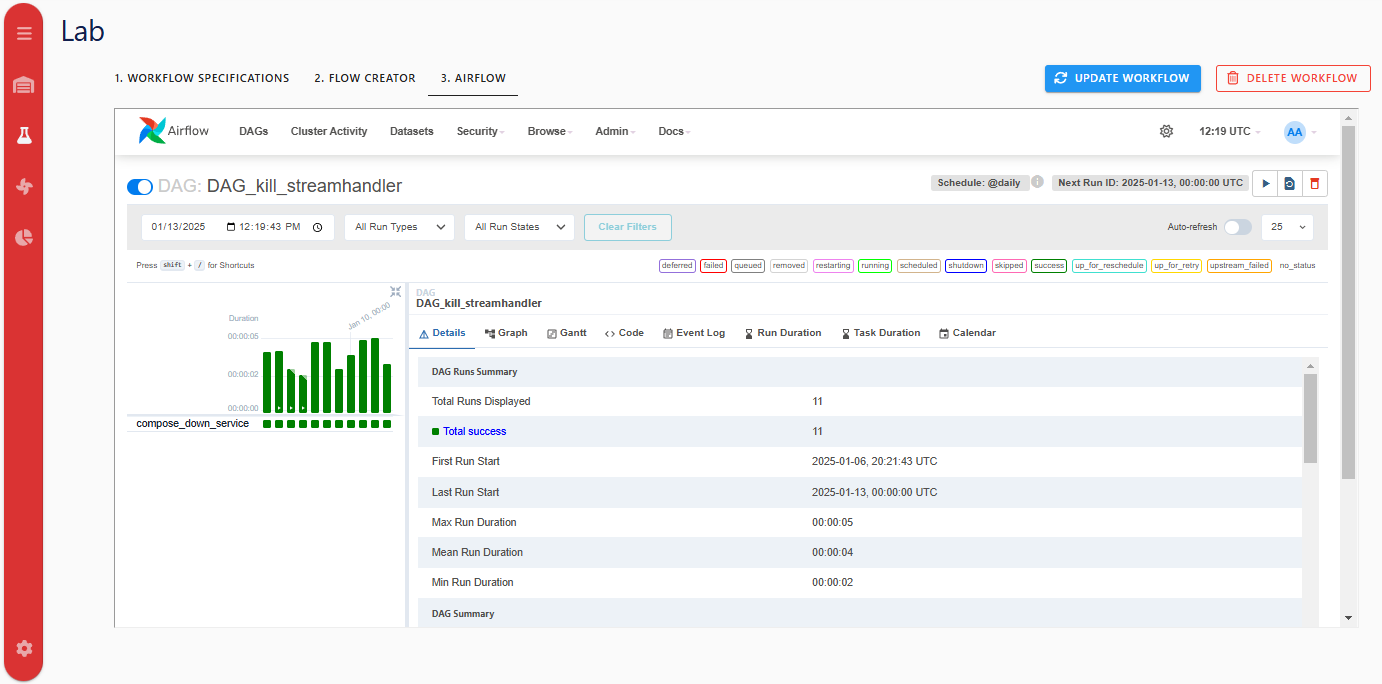This screenshot has width=1382, height=684.
Task: Open Airflow settings via the gear icon
Action: (1166, 131)
